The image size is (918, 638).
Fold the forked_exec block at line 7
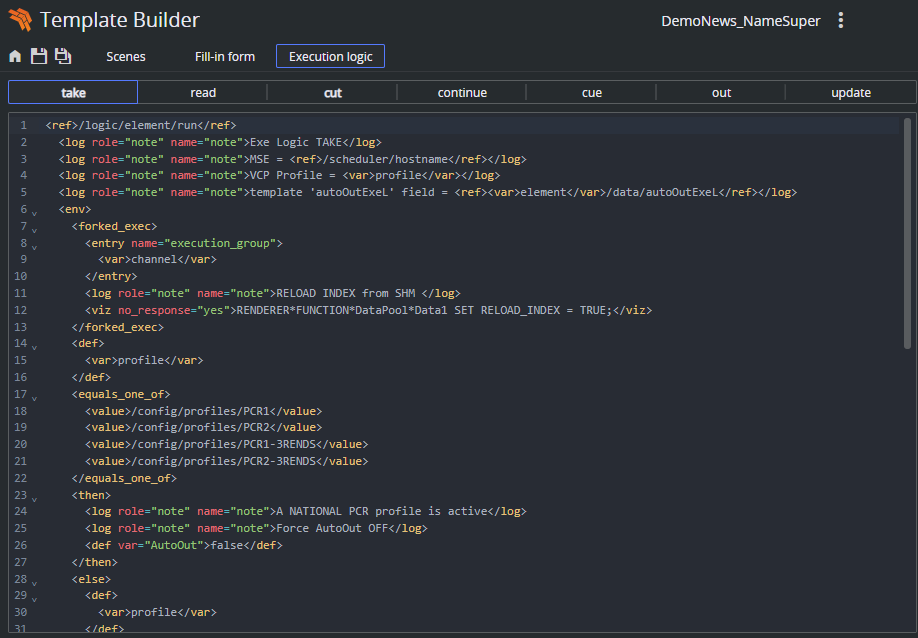coord(34,229)
